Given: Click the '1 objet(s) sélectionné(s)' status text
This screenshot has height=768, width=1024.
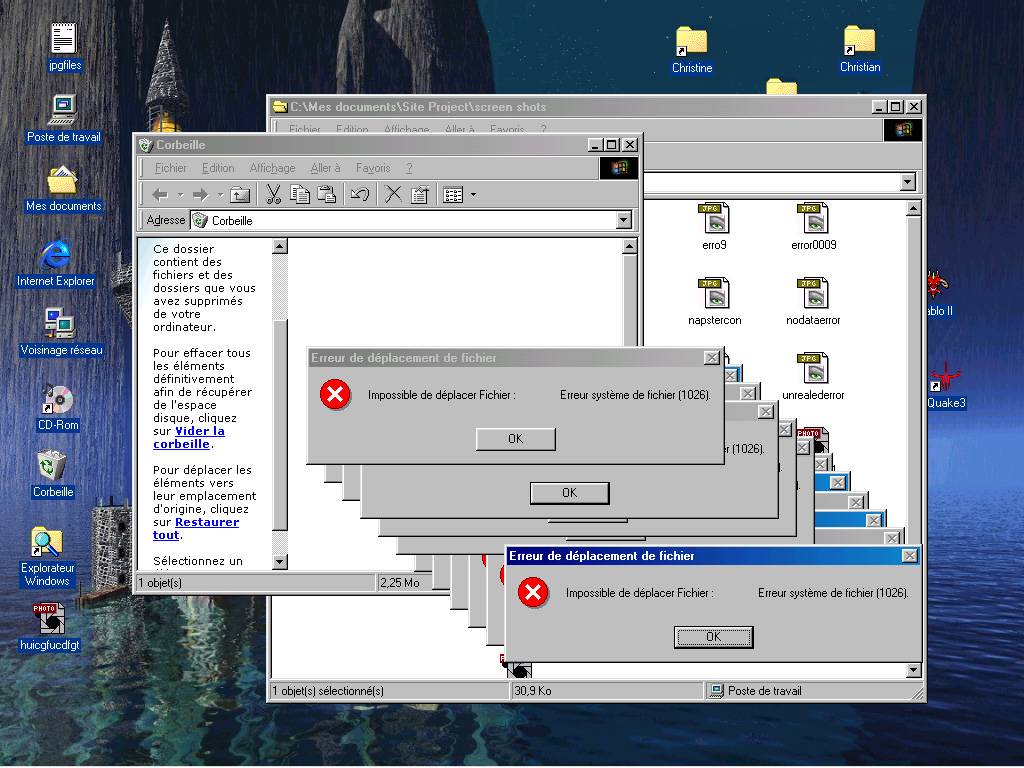Looking at the screenshot, I should coord(328,691).
